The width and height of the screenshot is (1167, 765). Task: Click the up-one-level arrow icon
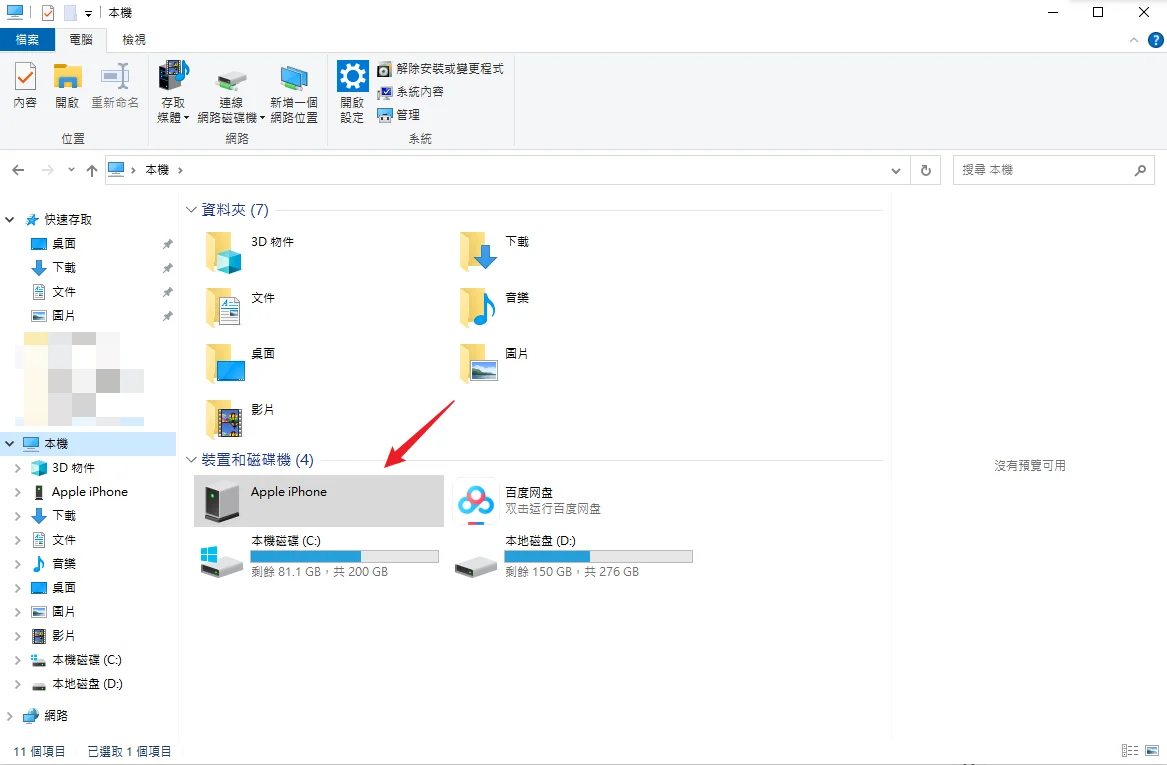click(91, 170)
